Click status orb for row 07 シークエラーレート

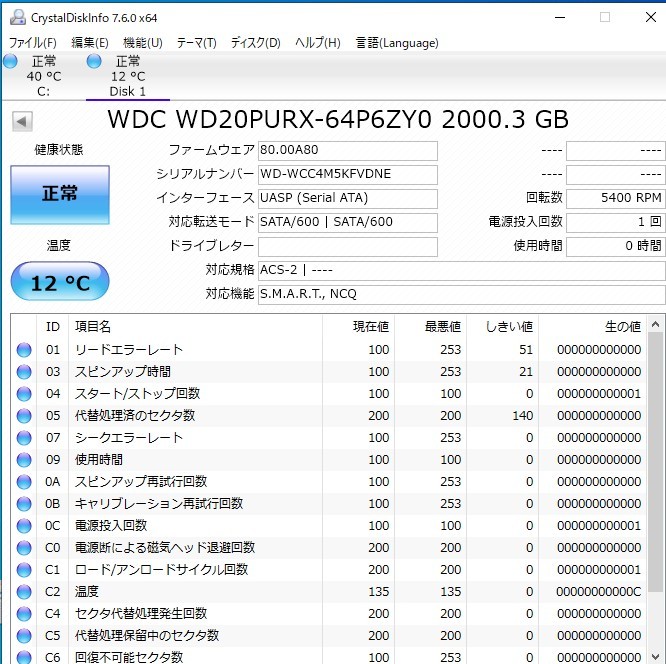[x=24, y=438]
